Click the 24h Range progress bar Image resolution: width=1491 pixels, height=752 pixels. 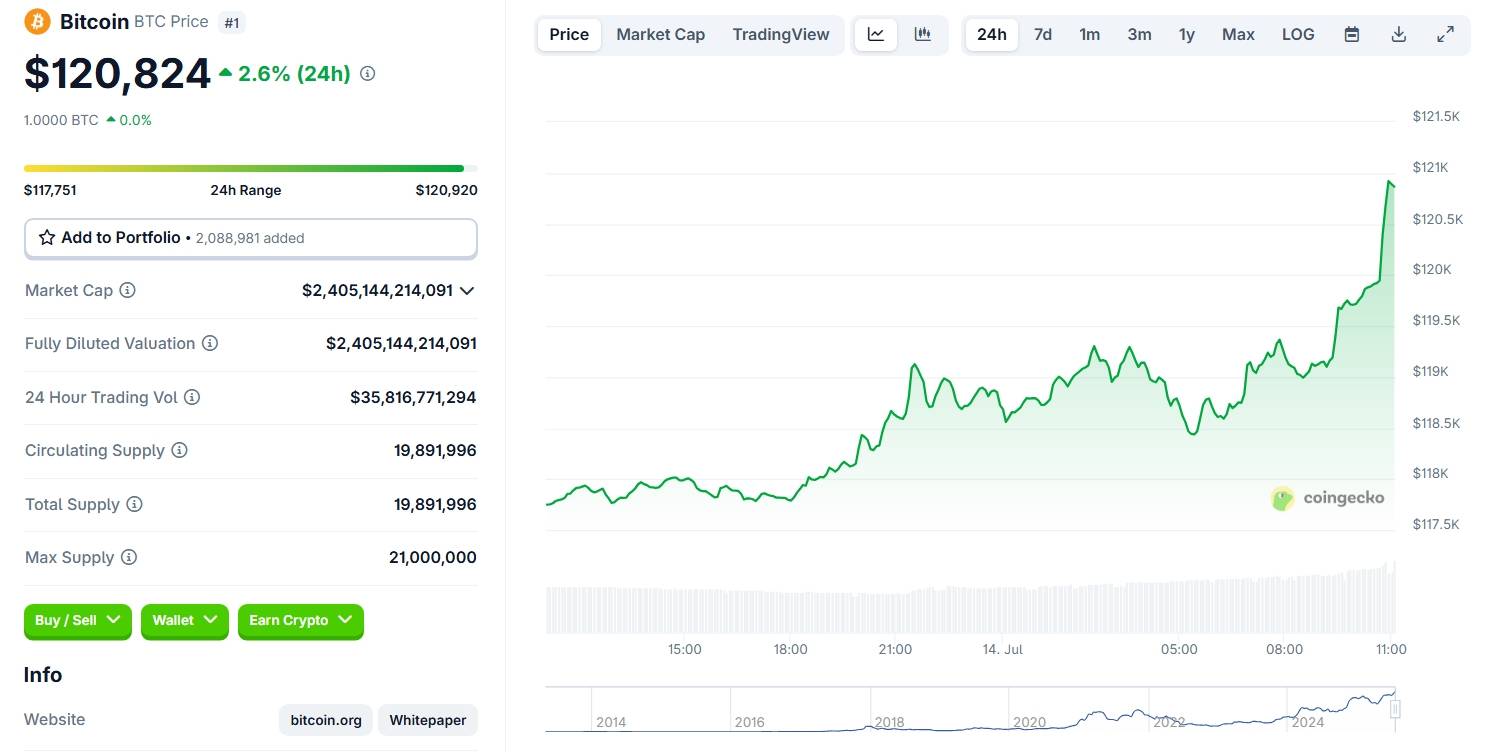pos(251,168)
